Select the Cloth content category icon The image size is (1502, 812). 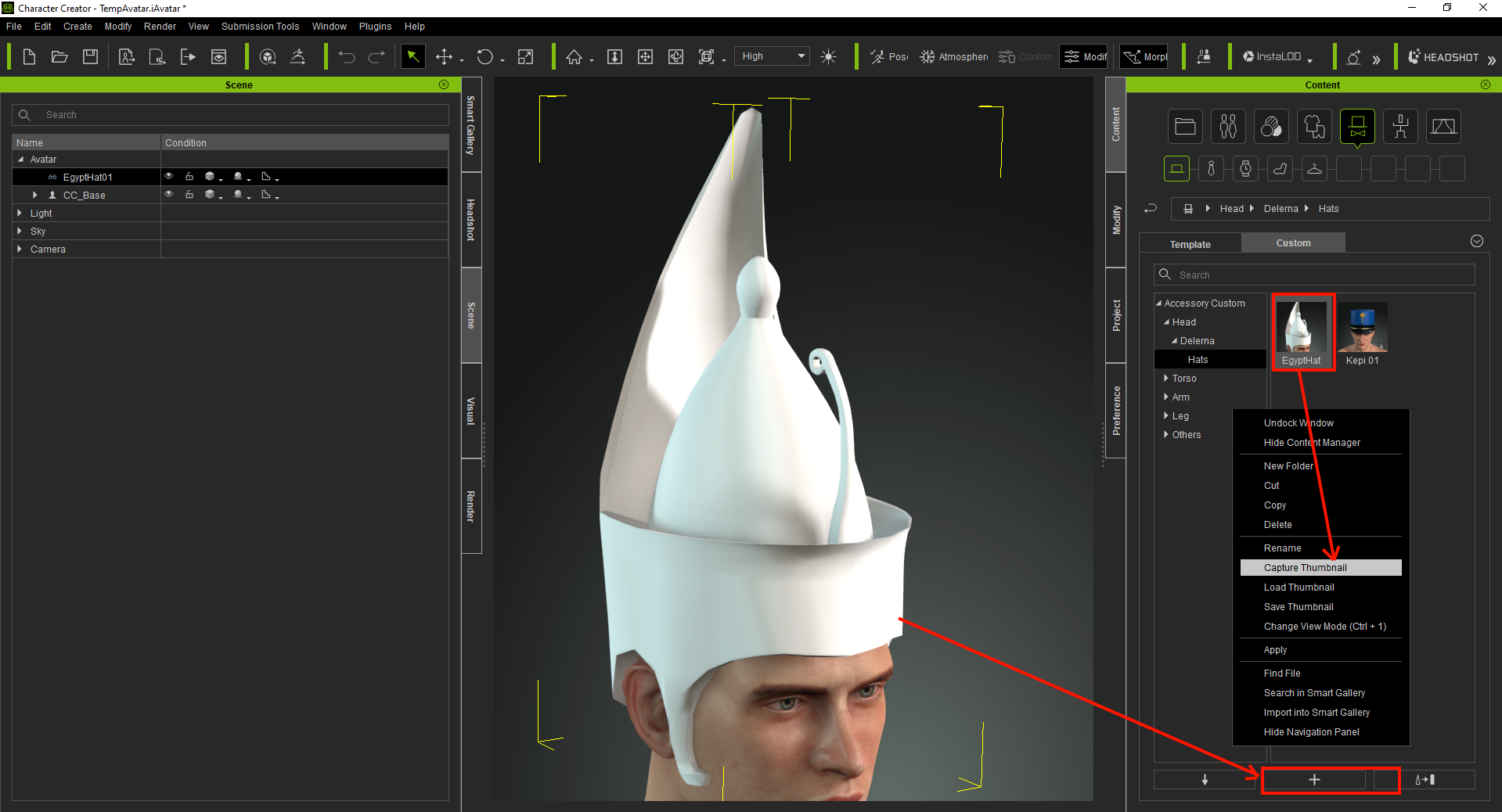pos(1314,127)
